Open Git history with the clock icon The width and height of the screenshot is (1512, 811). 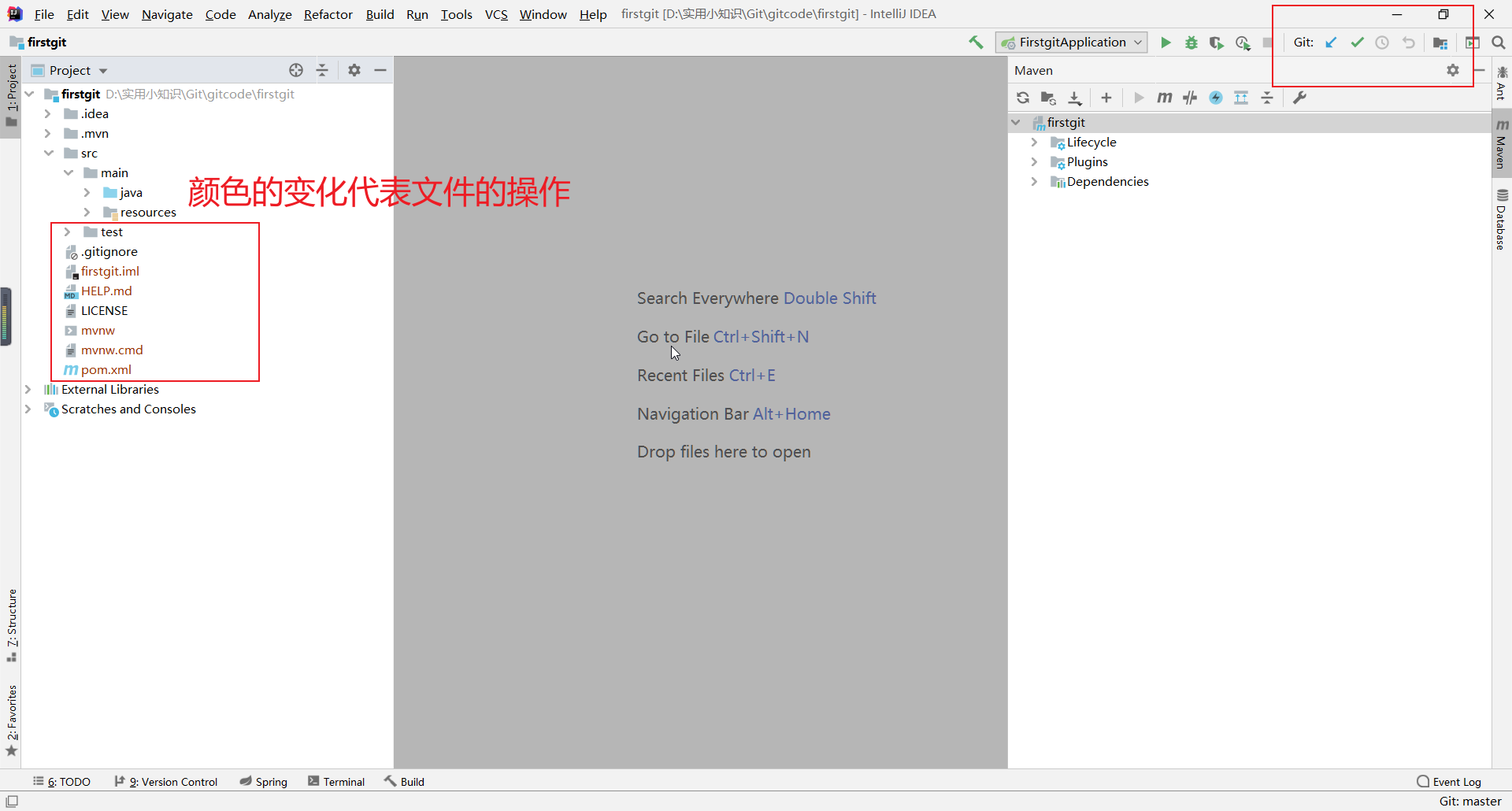click(1382, 43)
